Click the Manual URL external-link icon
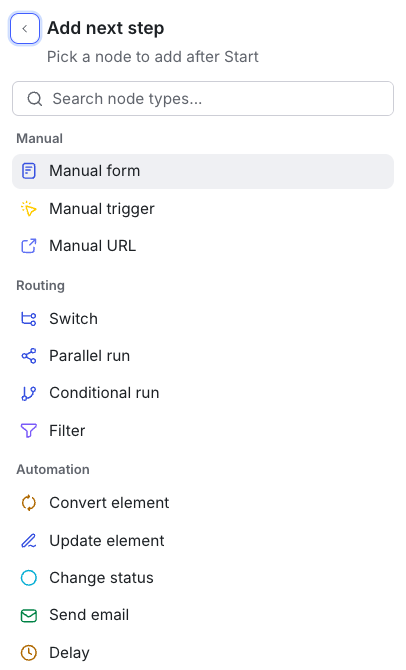Image resolution: width=406 pixels, height=670 pixels. pyautogui.click(x=29, y=246)
